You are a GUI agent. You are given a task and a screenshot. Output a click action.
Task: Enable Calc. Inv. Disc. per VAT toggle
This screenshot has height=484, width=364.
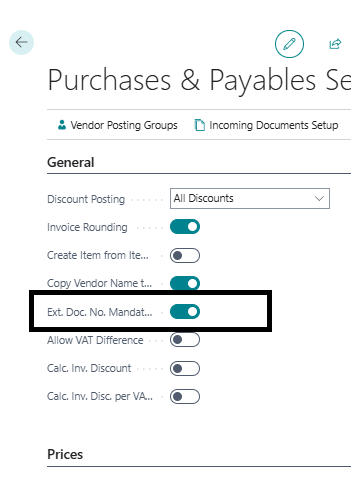tap(185, 396)
